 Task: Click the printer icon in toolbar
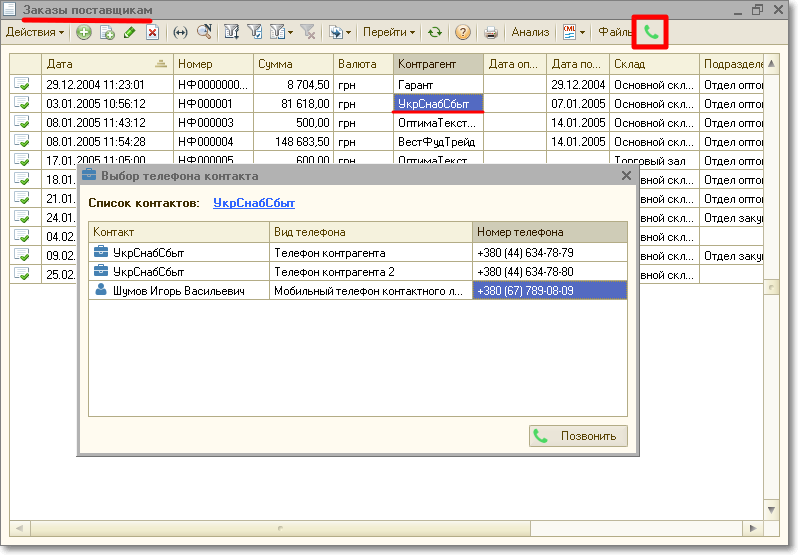tap(491, 32)
